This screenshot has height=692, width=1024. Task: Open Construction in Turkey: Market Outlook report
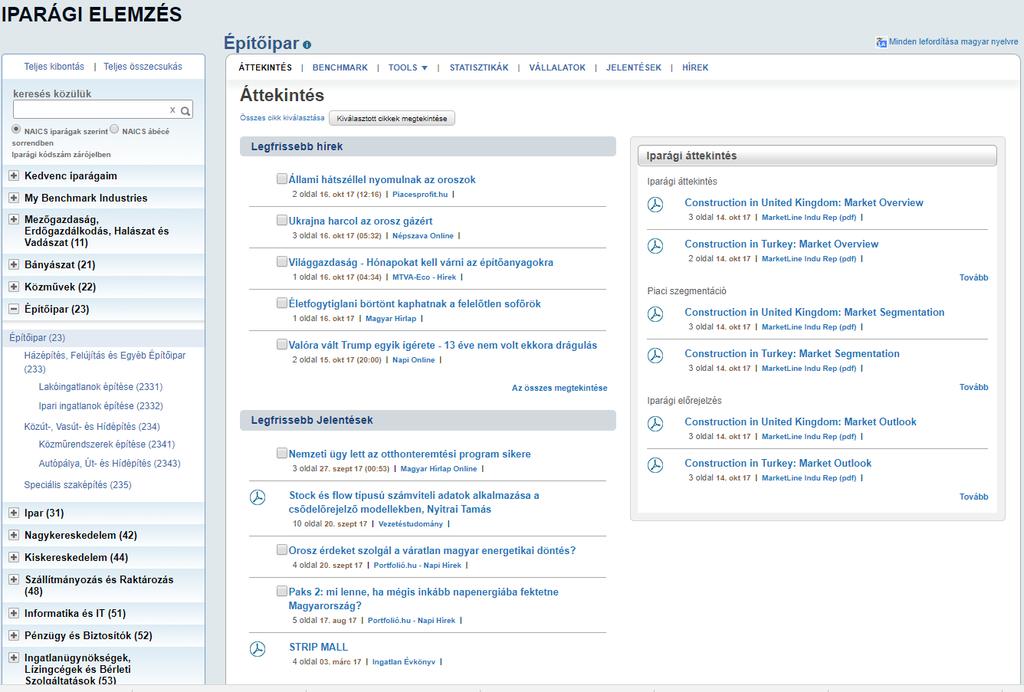pyautogui.click(x=778, y=463)
